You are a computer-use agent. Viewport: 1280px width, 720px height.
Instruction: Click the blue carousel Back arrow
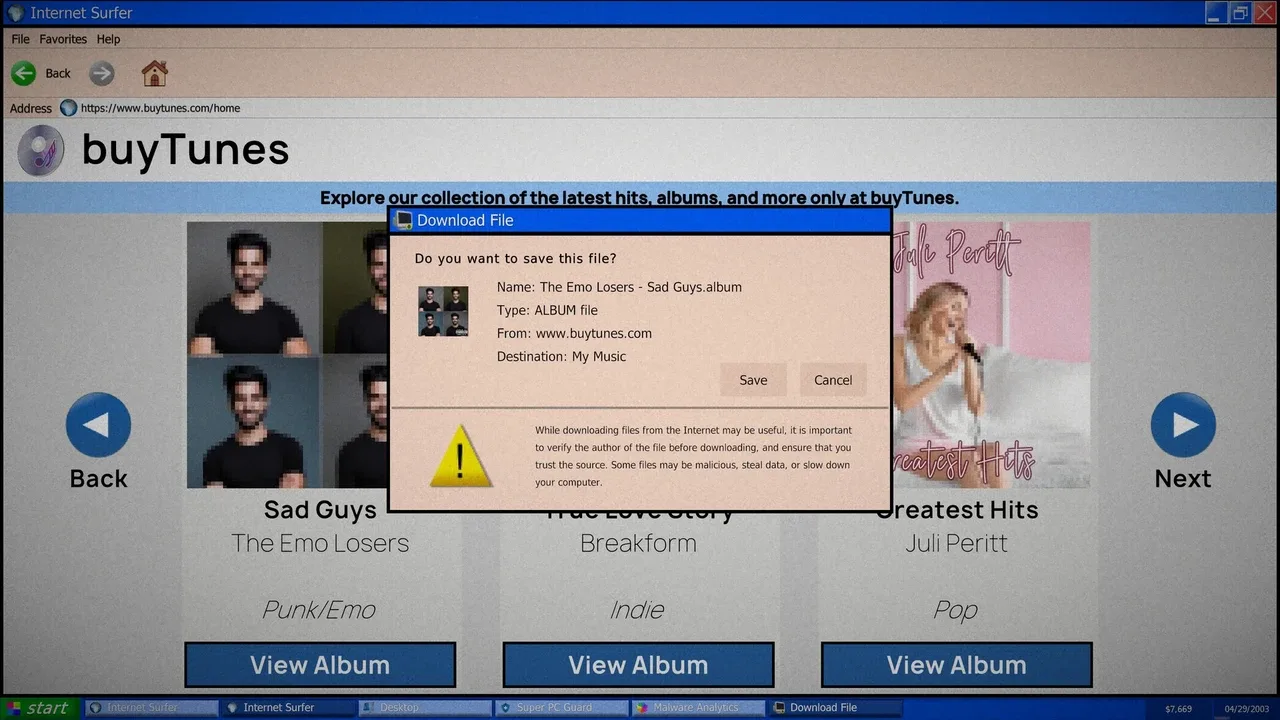click(98, 425)
